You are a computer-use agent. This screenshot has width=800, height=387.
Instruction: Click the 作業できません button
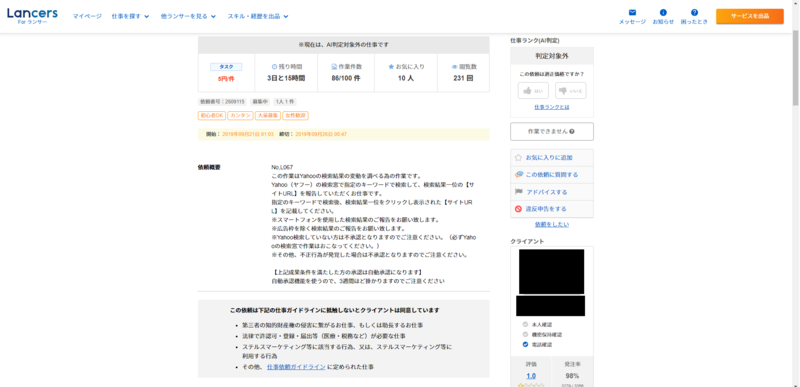552,132
